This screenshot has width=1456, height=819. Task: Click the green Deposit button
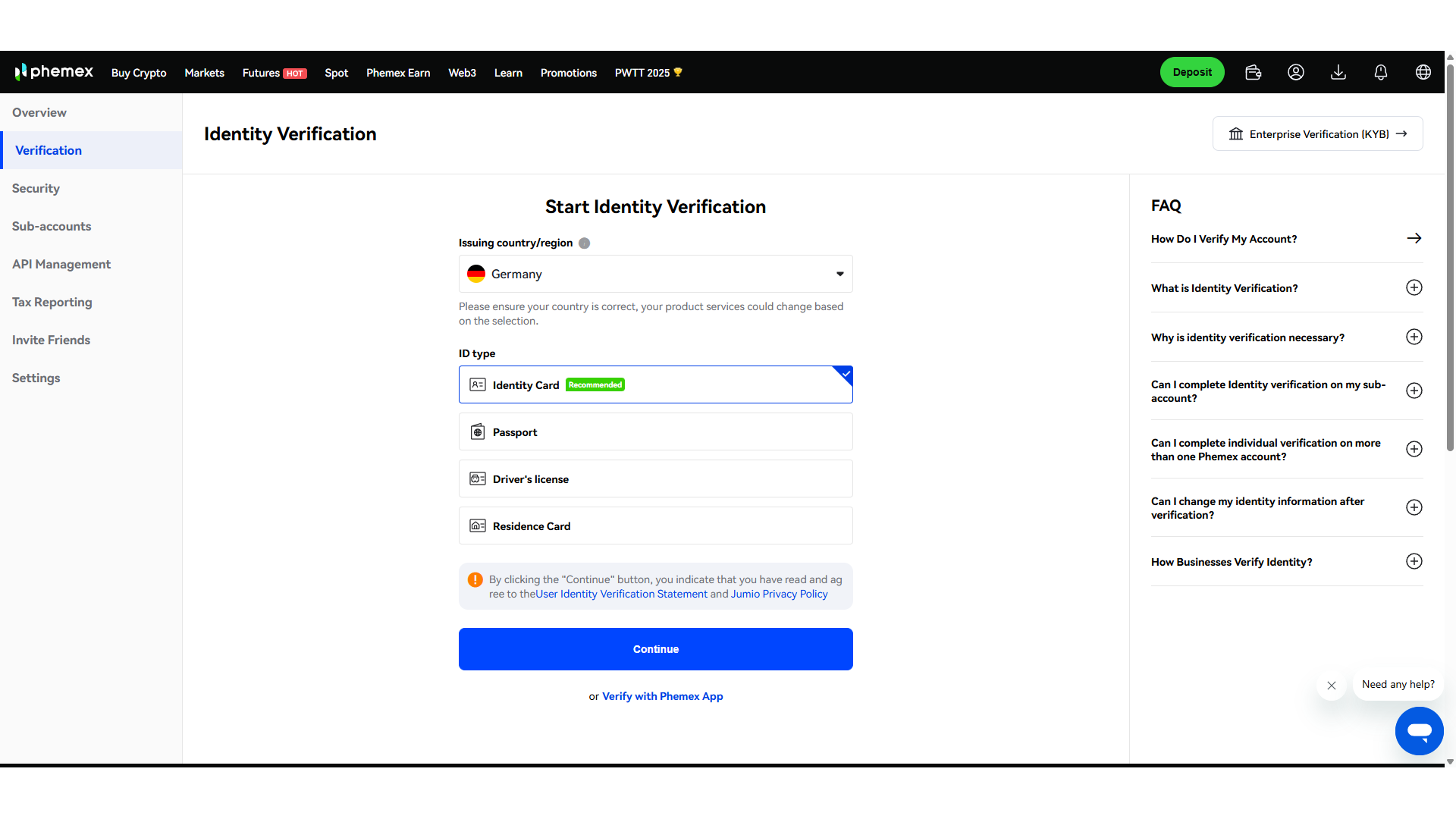[1192, 72]
